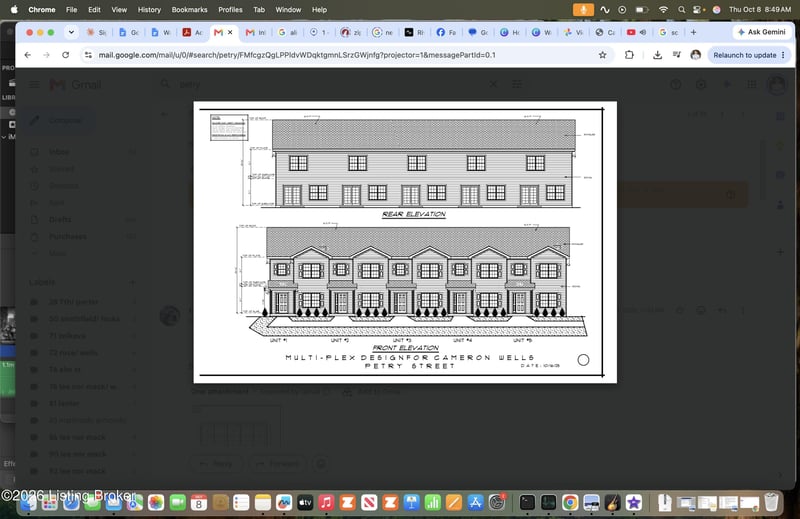Viewport: 800px width, 519px height.
Task: Open the site information control in the address bar
Action: [88, 55]
